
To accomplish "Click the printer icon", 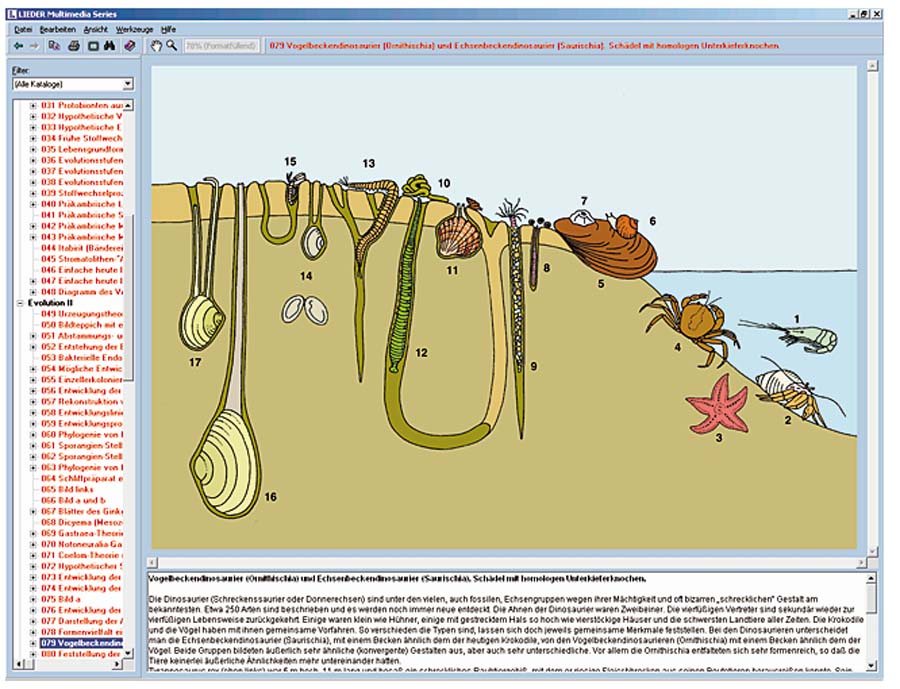I will (x=73, y=46).
